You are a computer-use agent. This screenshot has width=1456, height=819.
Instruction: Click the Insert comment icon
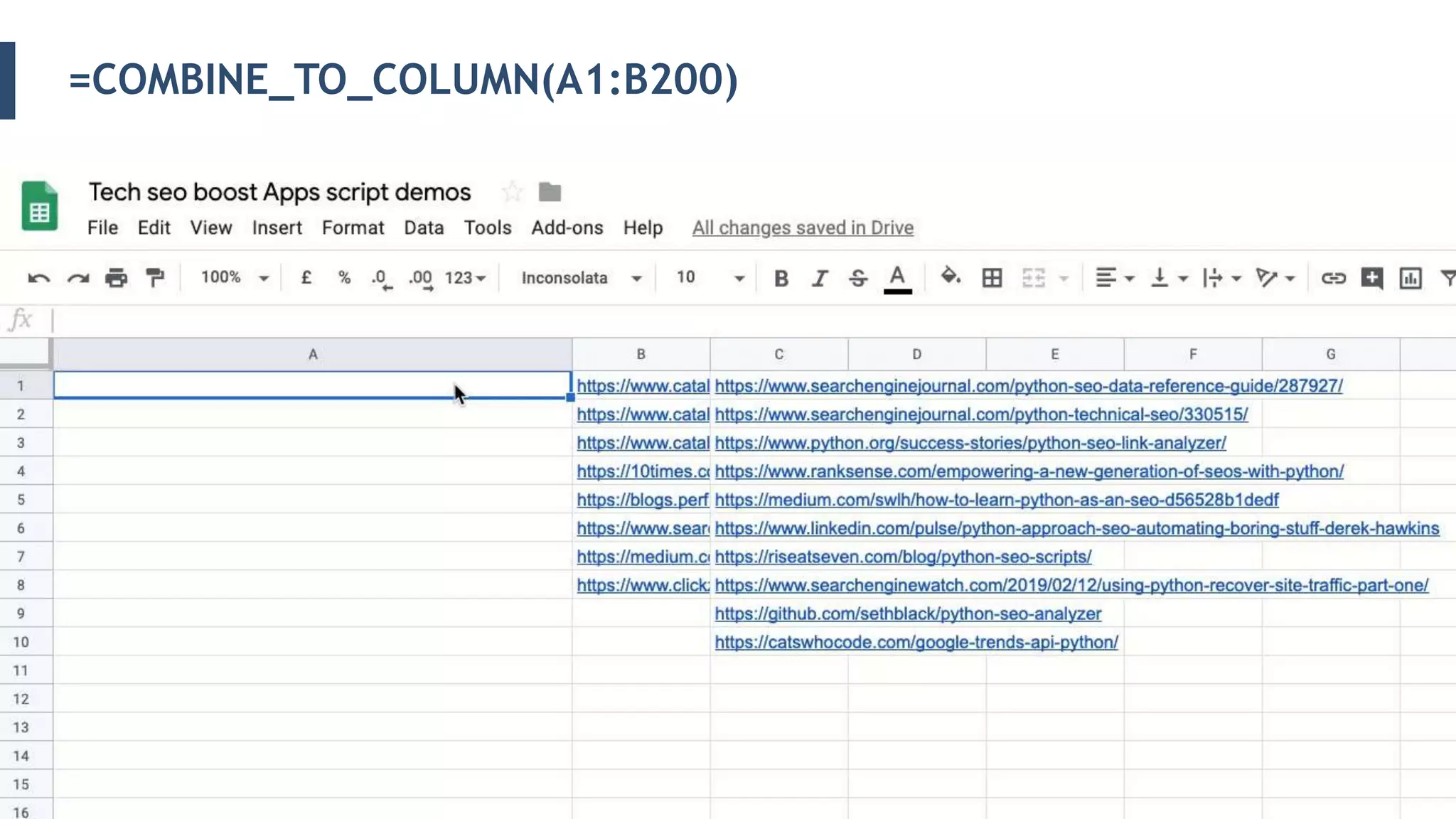coord(1371,278)
